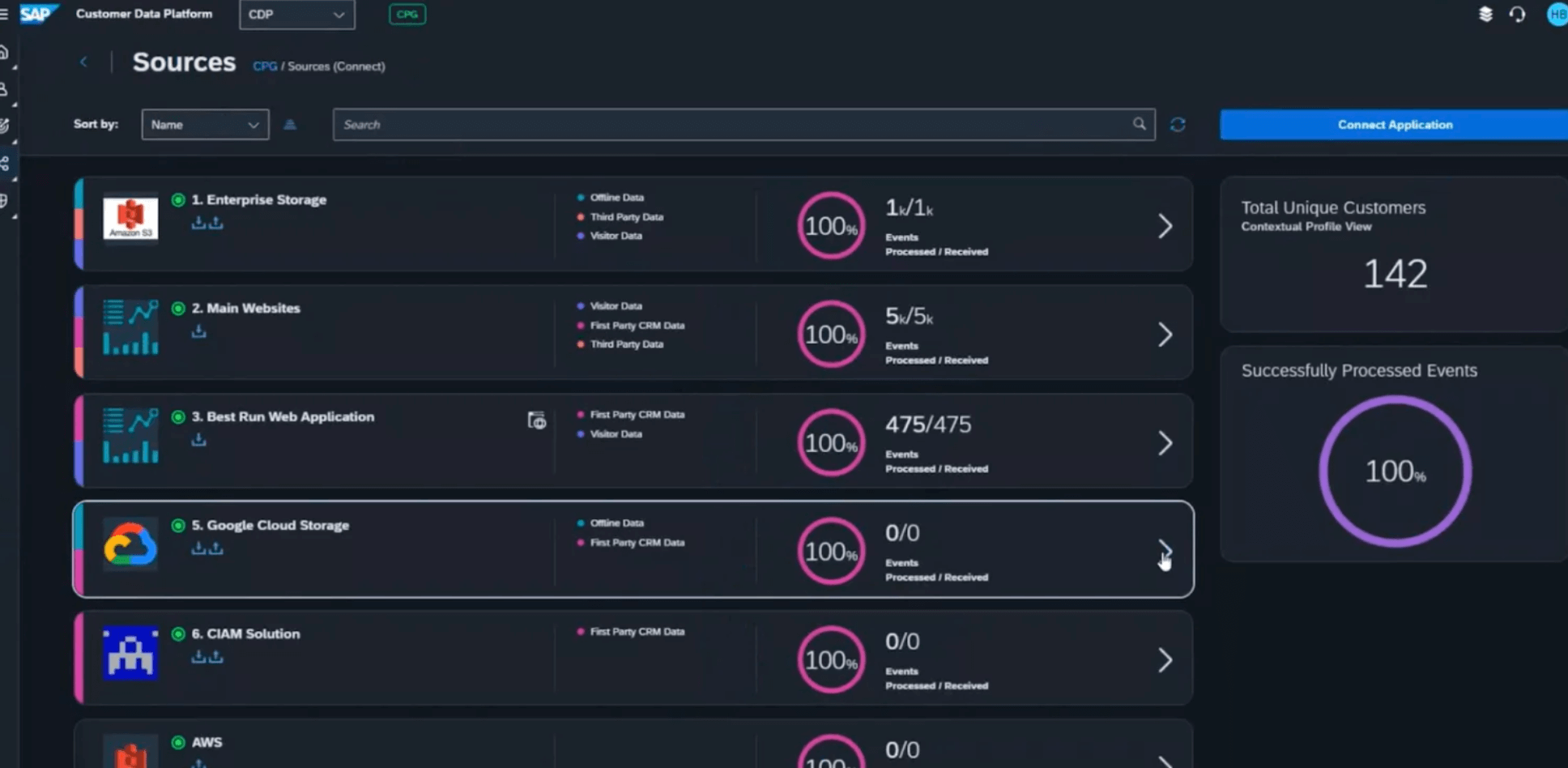Click Main Websites 100% progress ring
Screen dimensions: 1568x768
click(831, 335)
